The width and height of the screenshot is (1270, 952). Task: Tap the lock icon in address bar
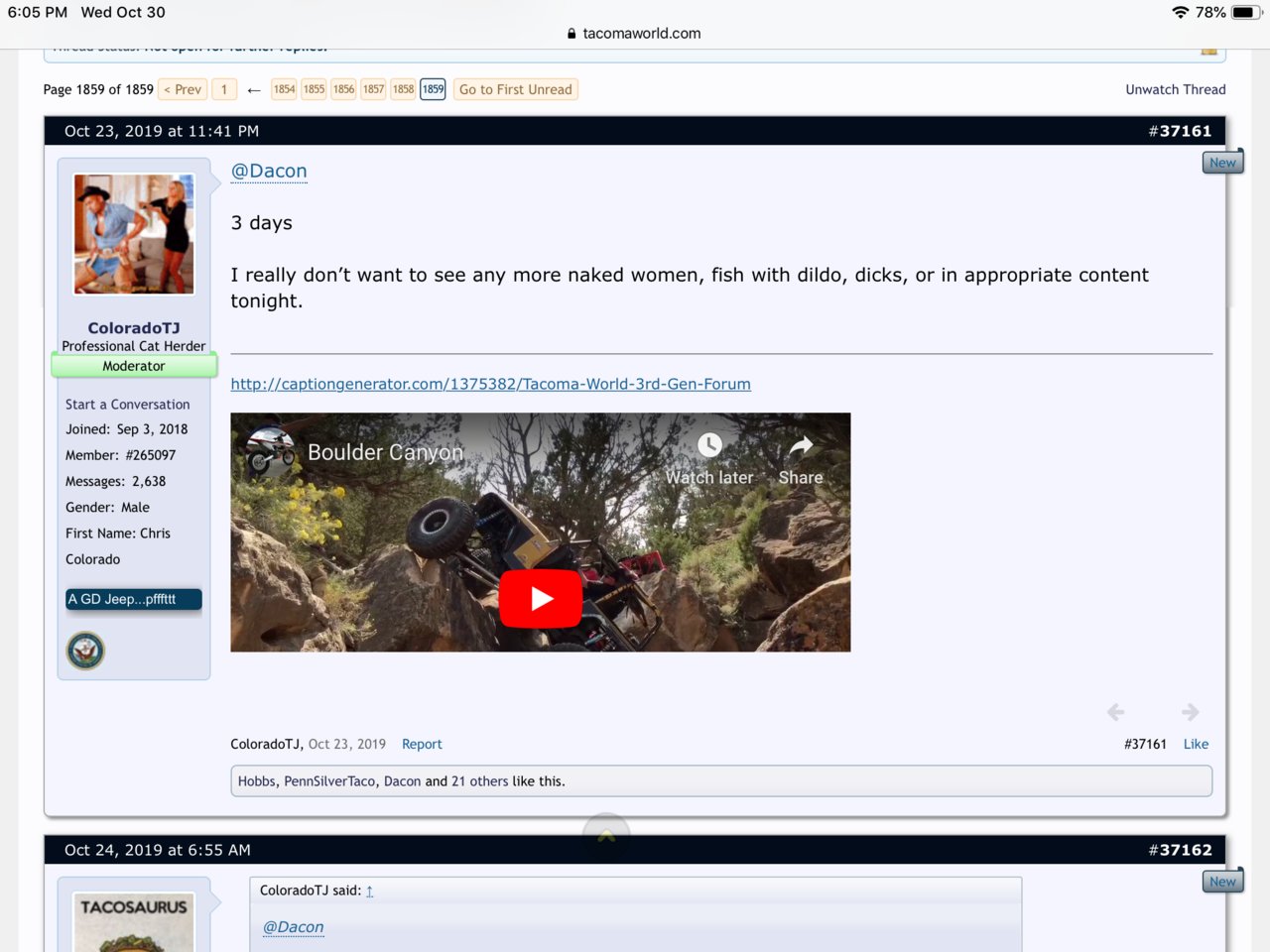click(x=571, y=33)
